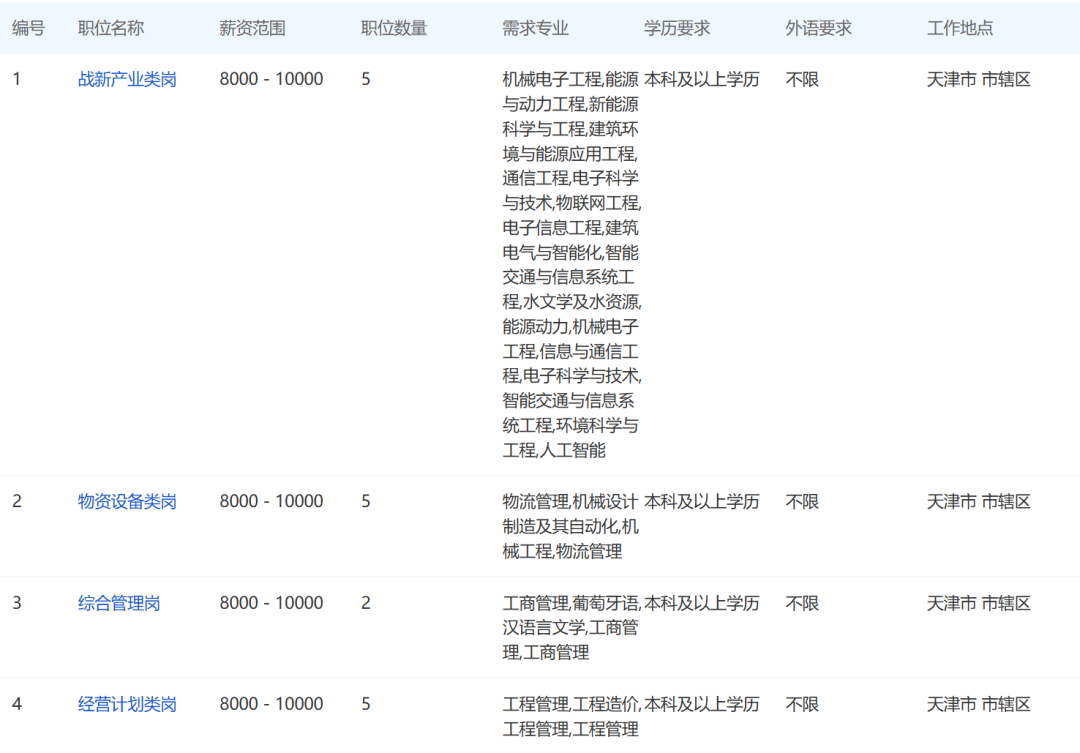
Task: Open the 物资设备类岗 job link
Action: (x=127, y=502)
